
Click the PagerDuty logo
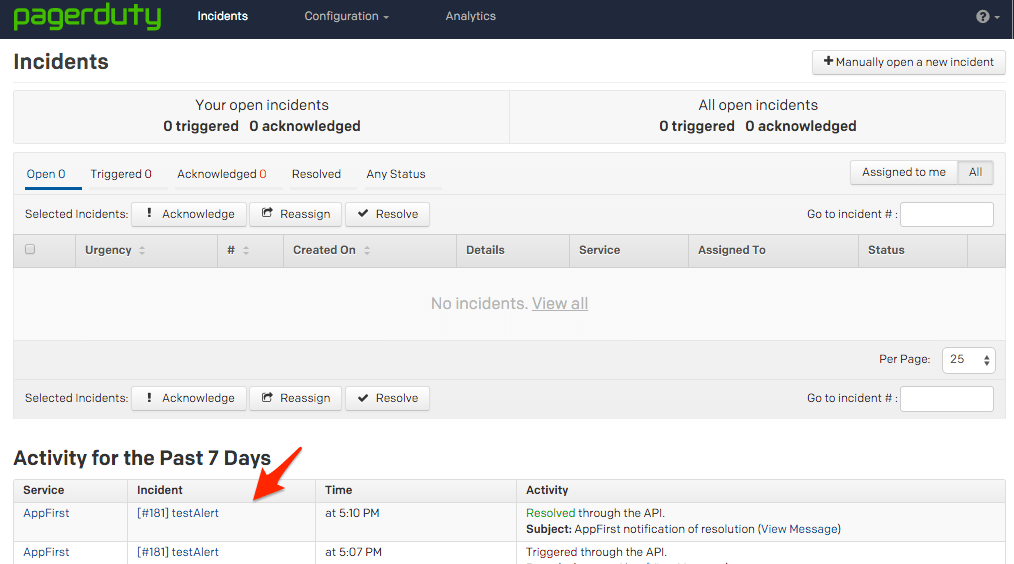pyautogui.click(x=87, y=17)
